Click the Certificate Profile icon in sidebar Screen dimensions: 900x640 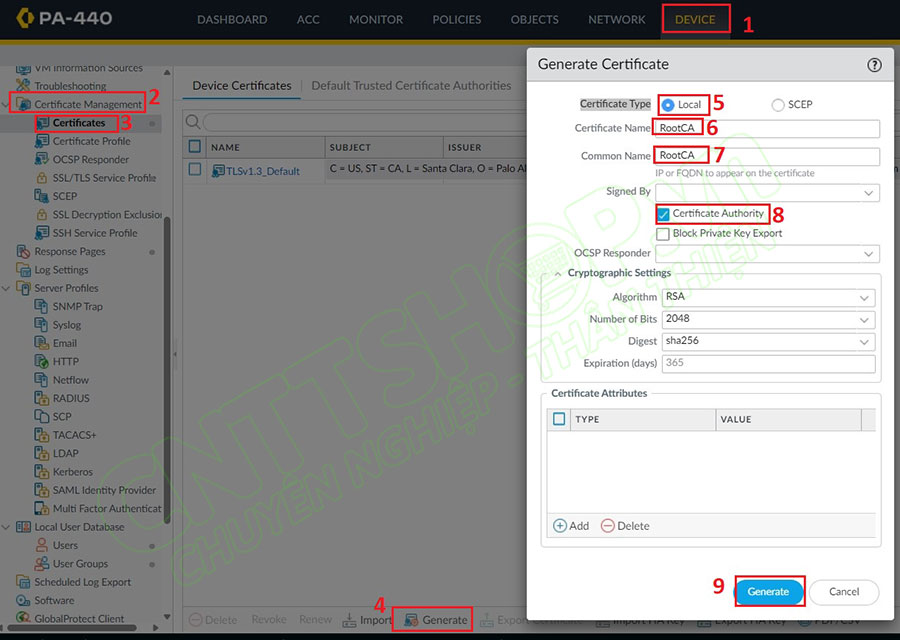[42, 141]
